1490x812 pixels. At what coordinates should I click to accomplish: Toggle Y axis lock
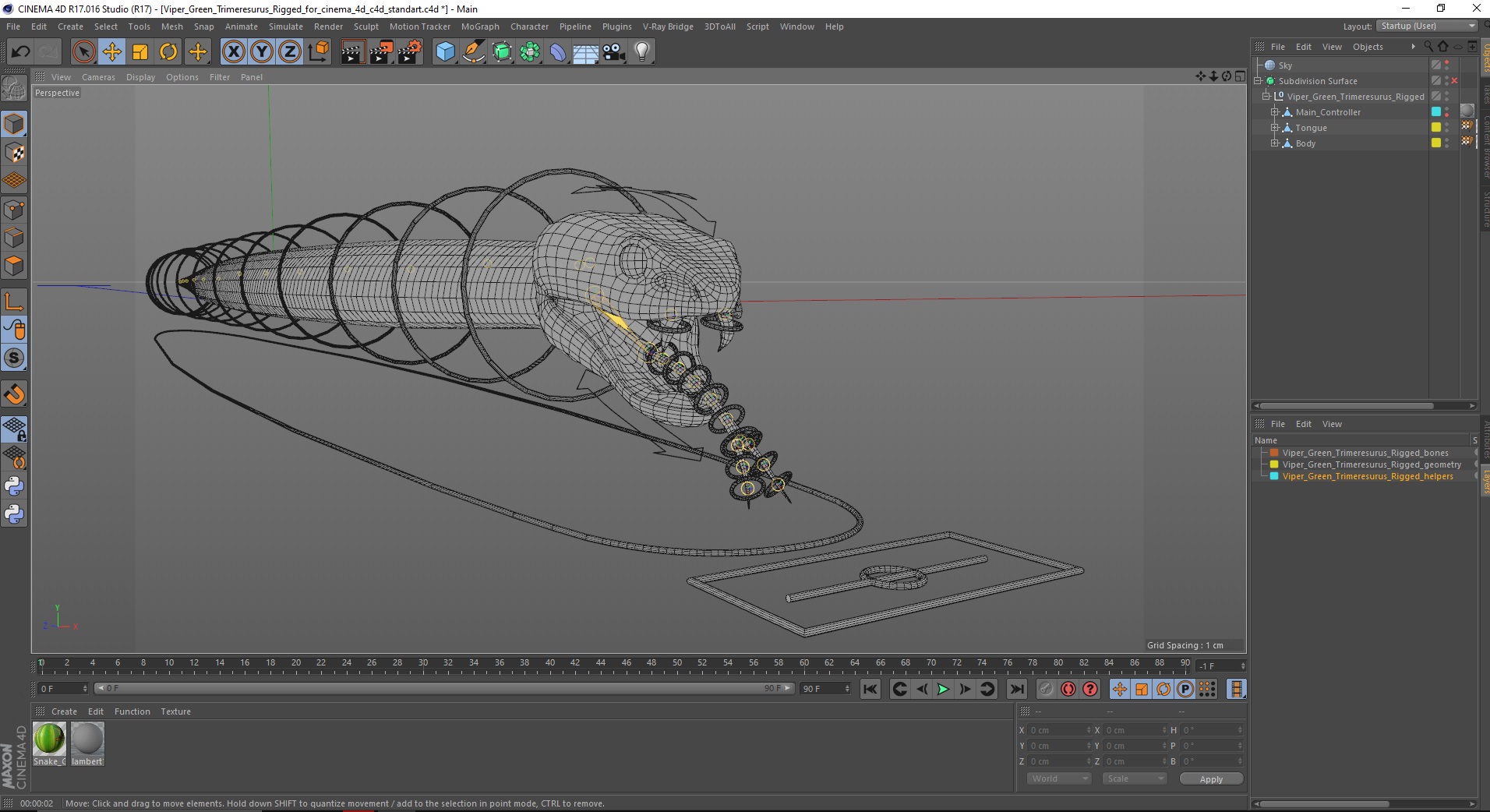point(262,52)
